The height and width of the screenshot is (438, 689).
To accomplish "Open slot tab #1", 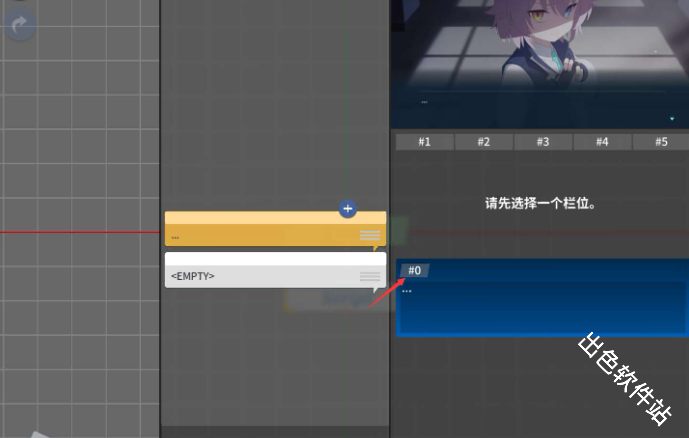I will click(x=424, y=142).
